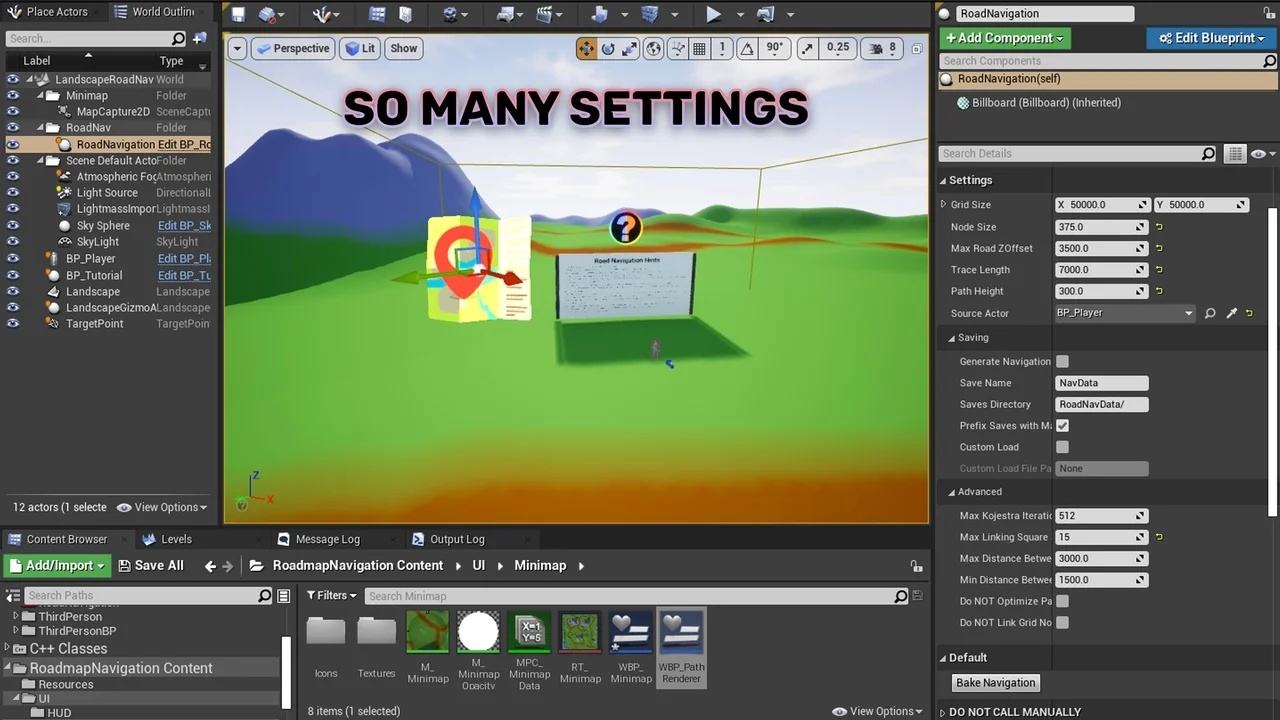Click the Save Current Level disk icon
Screen dimensions: 1280x720
pos(238,14)
